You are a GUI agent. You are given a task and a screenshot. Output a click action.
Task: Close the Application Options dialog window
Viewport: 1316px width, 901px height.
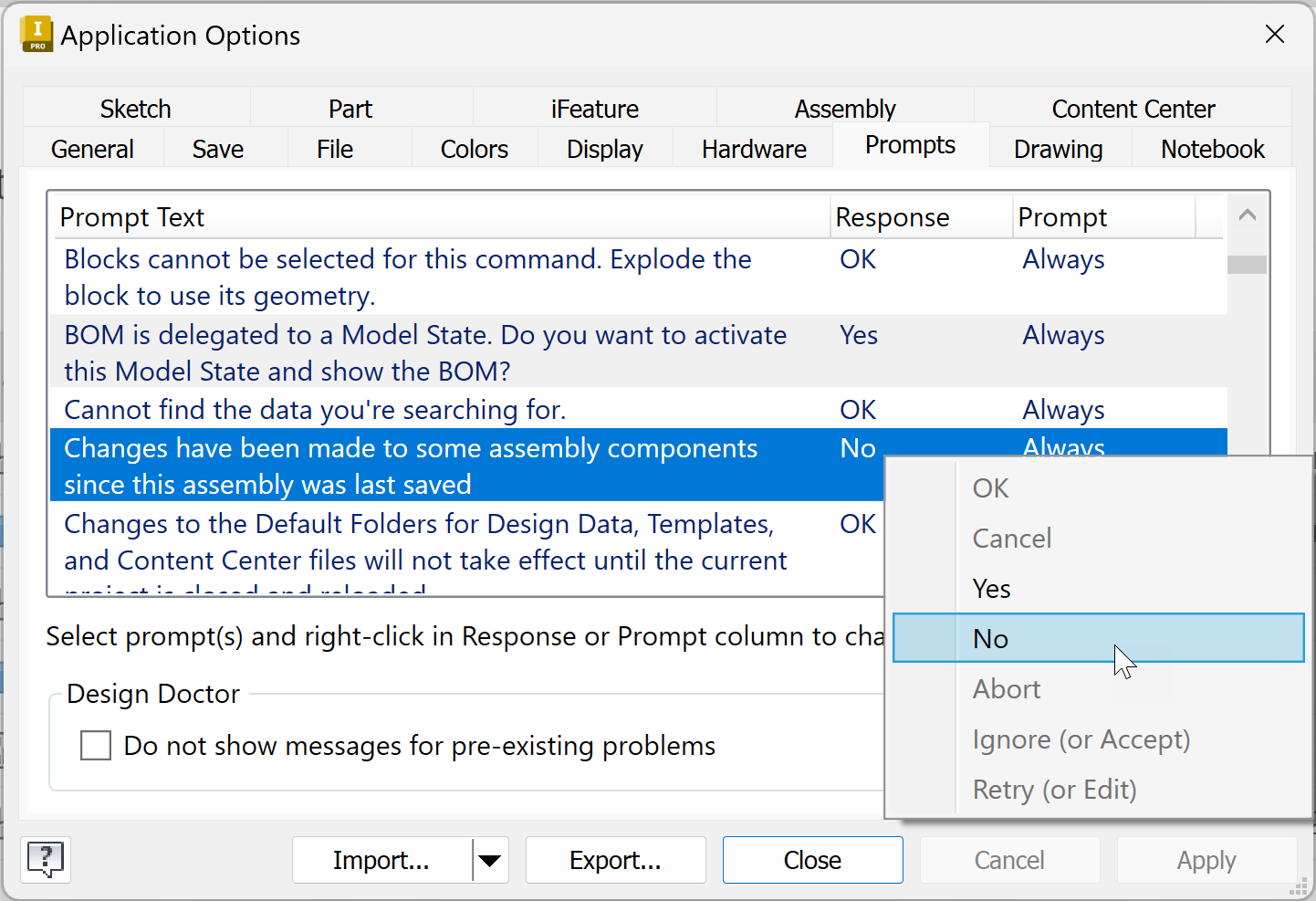(1274, 35)
